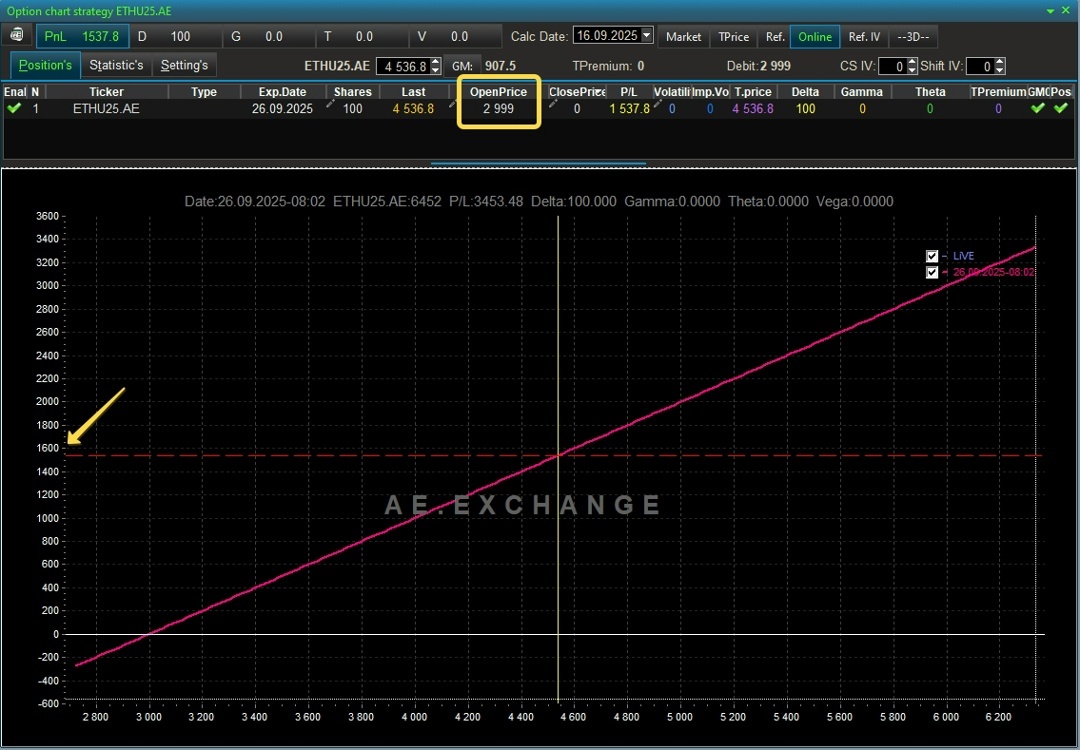Click the Delta column header
This screenshot has height=750, width=1080.
(805, 92)
